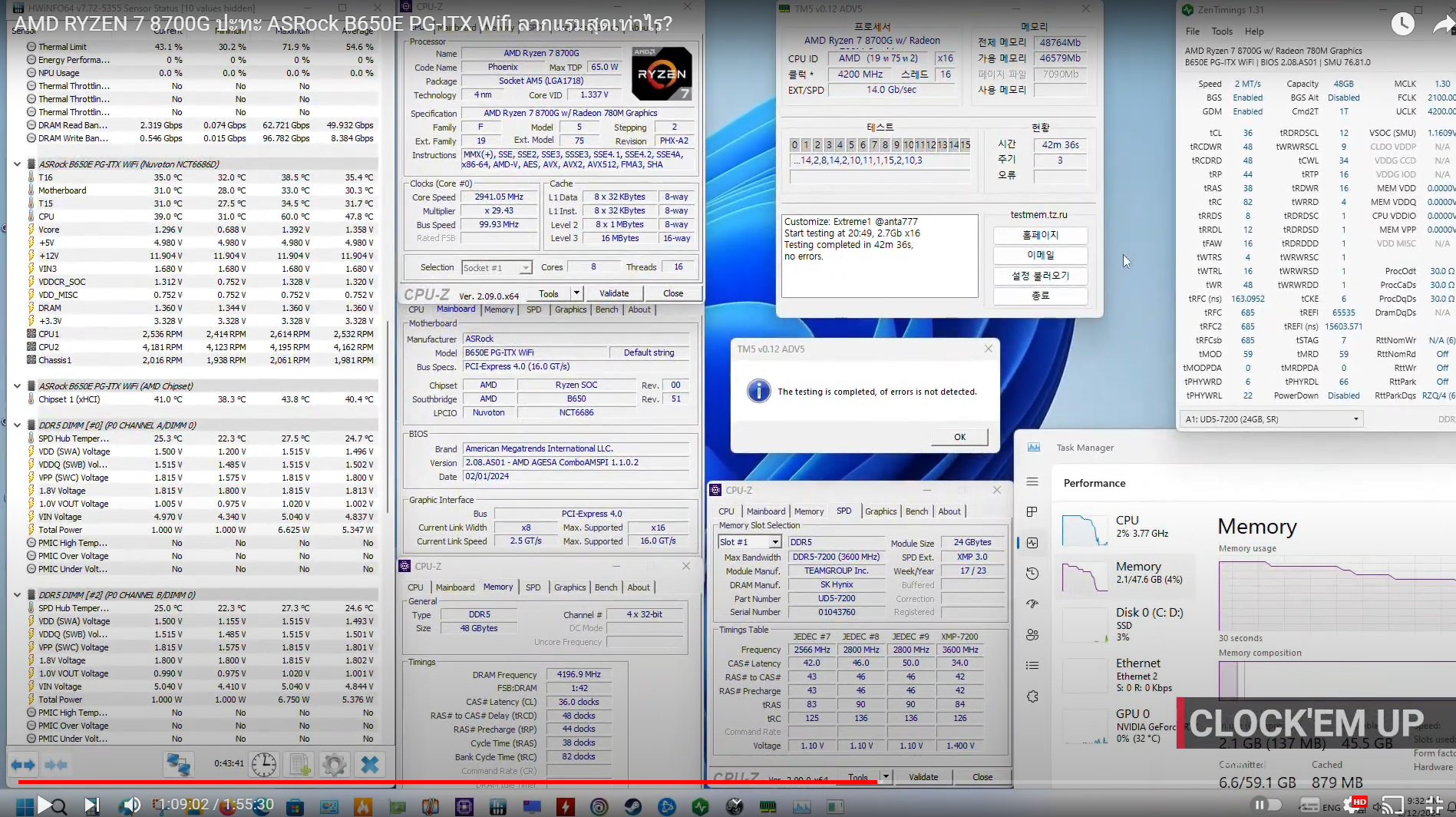Open Tools dropdown arrow in CPU-Z Mainboard window

point(576,293)
